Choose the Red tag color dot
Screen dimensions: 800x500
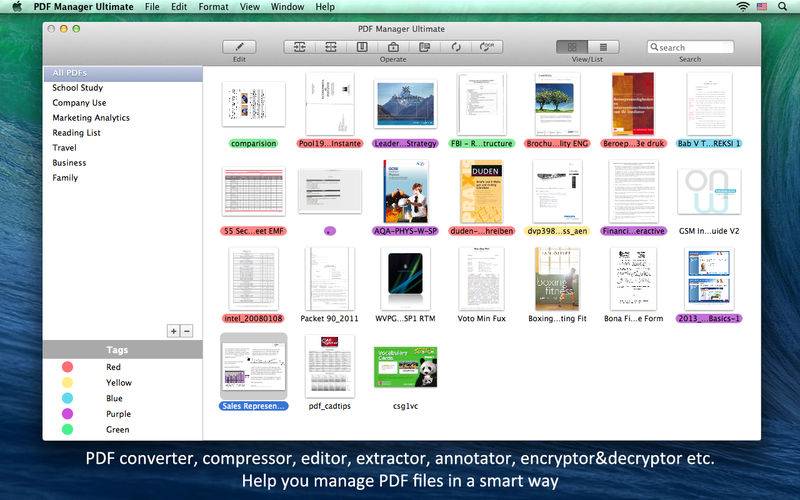tap(67, 367)
